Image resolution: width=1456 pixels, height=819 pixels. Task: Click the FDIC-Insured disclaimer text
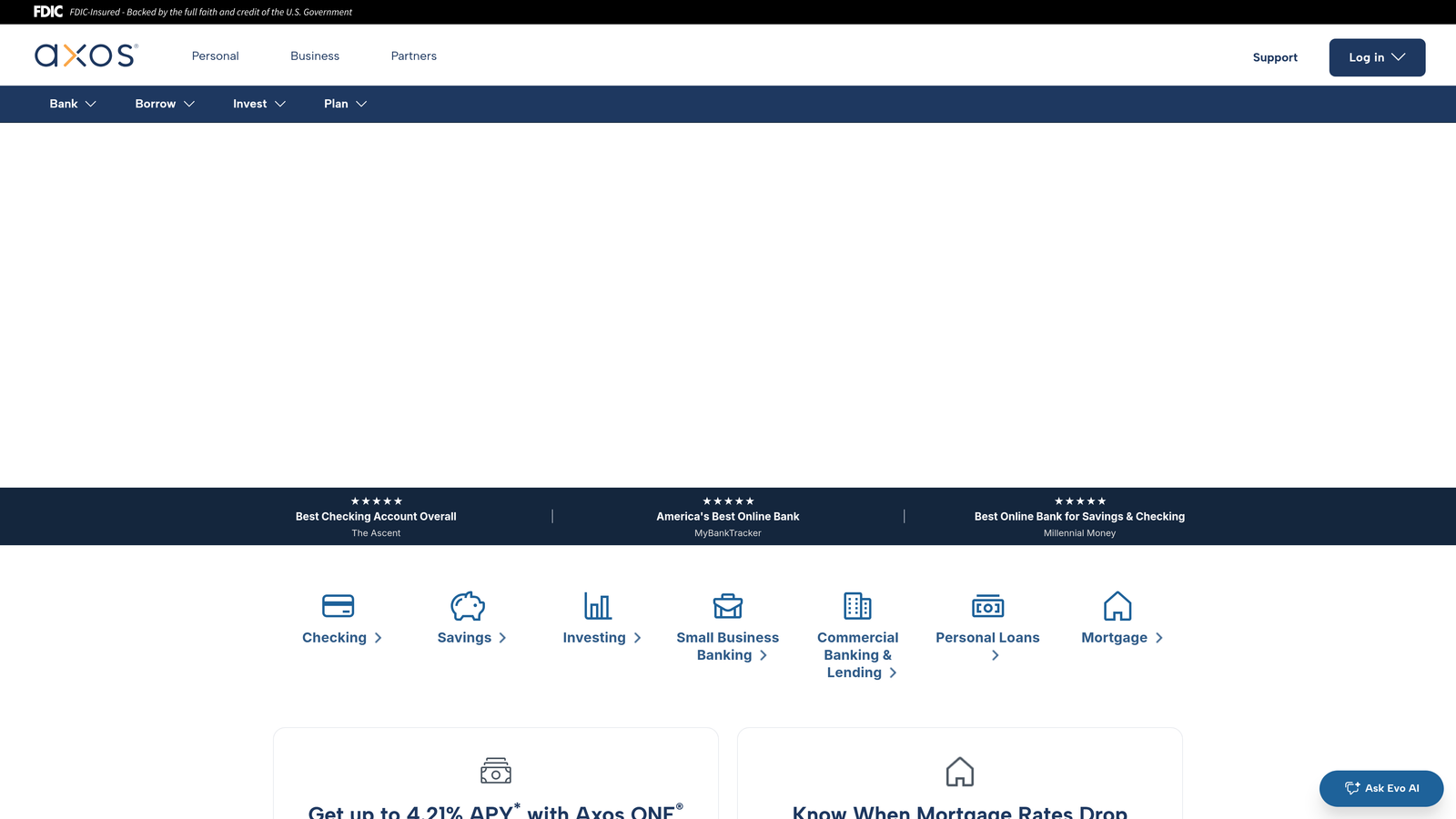pyautogui.click(x=211, y=12)
